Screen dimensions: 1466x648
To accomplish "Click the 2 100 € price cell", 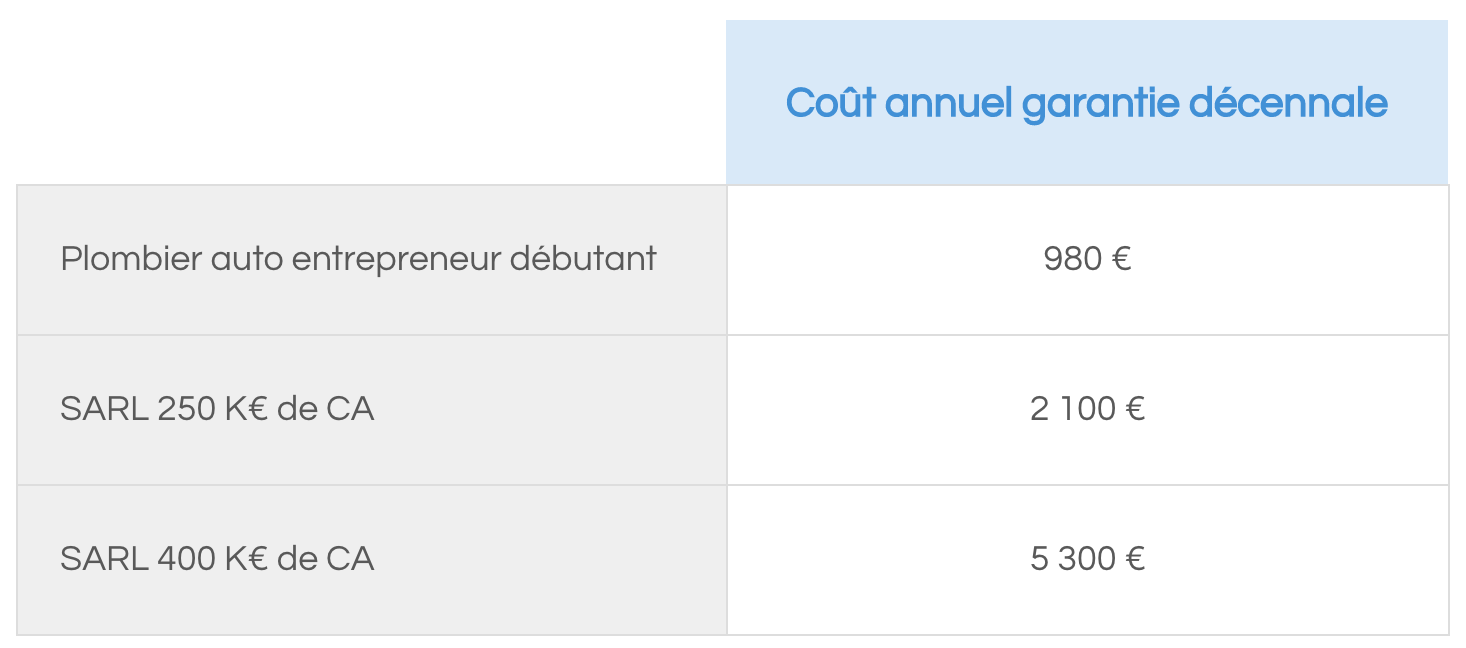I will [1087, 410].
